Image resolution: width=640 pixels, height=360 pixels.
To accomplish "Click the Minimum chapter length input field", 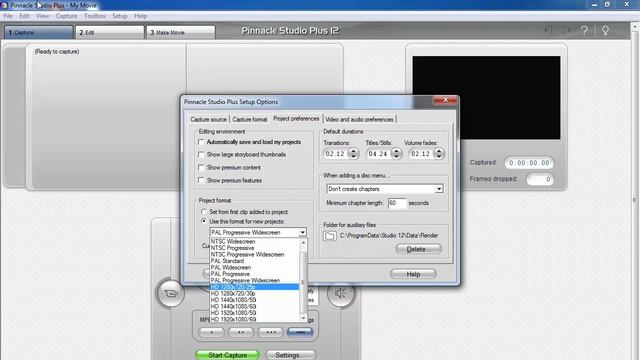I will (x=397, y=203).
